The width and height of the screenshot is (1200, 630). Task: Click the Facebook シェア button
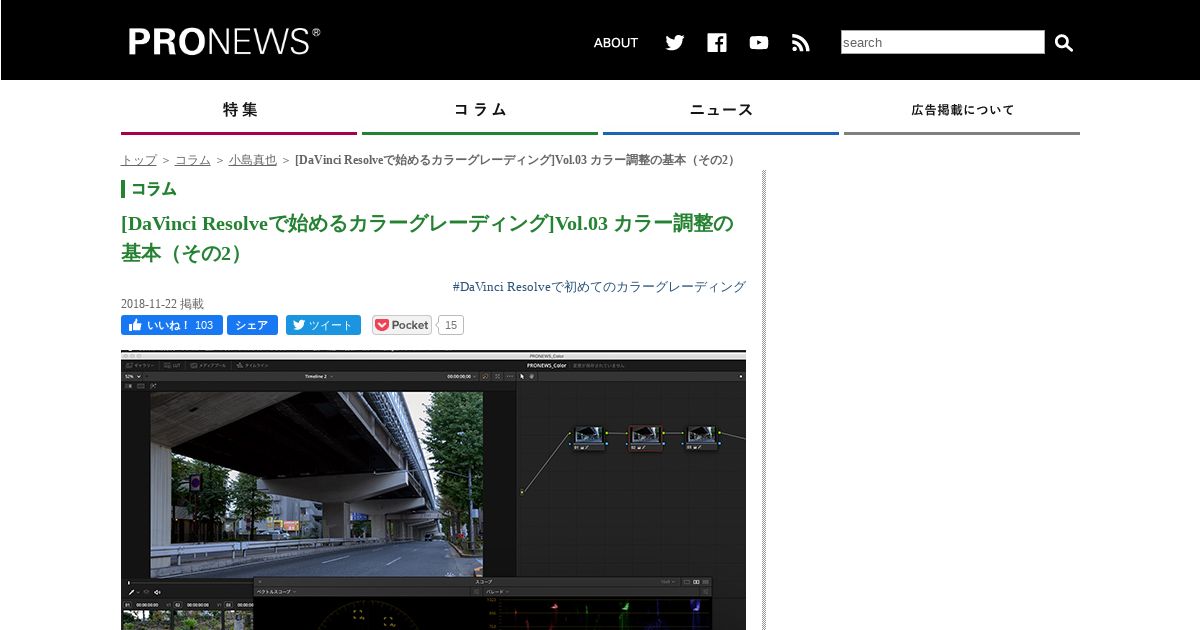click(x=252, y=325)
